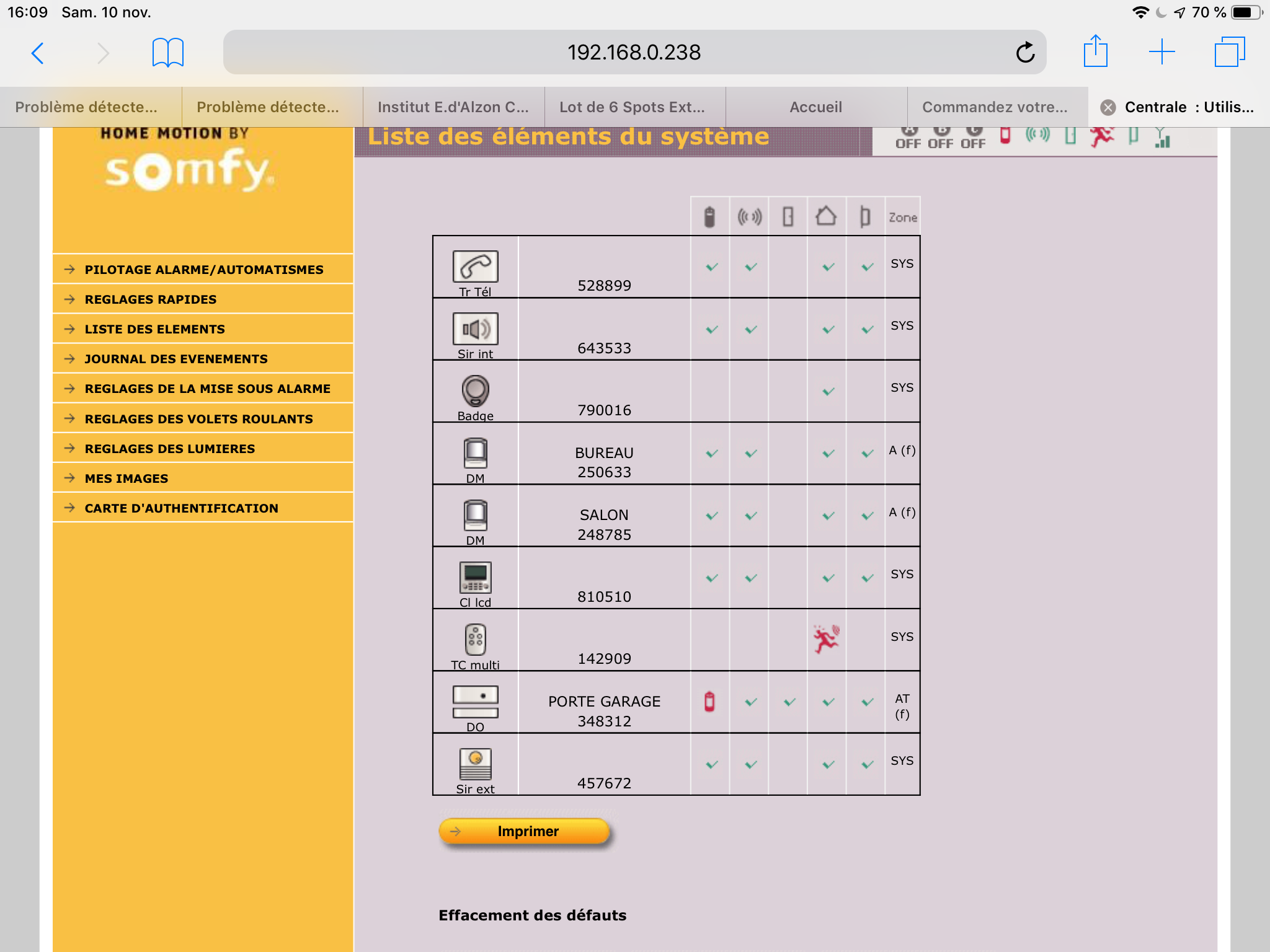Click the Tr Tél telephone transmitter icon
The height and width of the screenshot is (952, 1270).
click(475, 267)
